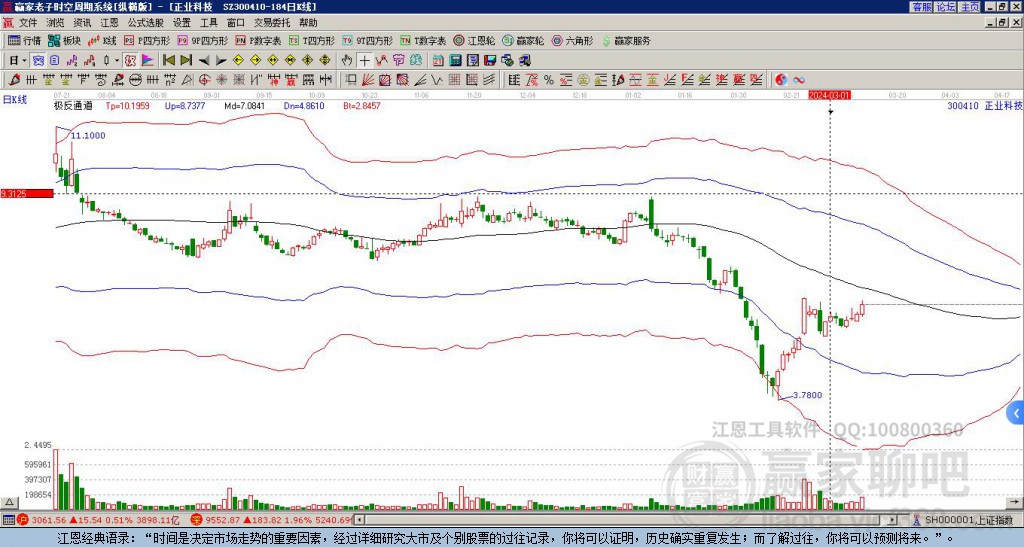Click scrollbar left arrow at bottom
Image resolution: width=1024 pixels, height=548 pixels.
[x=359, y=520]
